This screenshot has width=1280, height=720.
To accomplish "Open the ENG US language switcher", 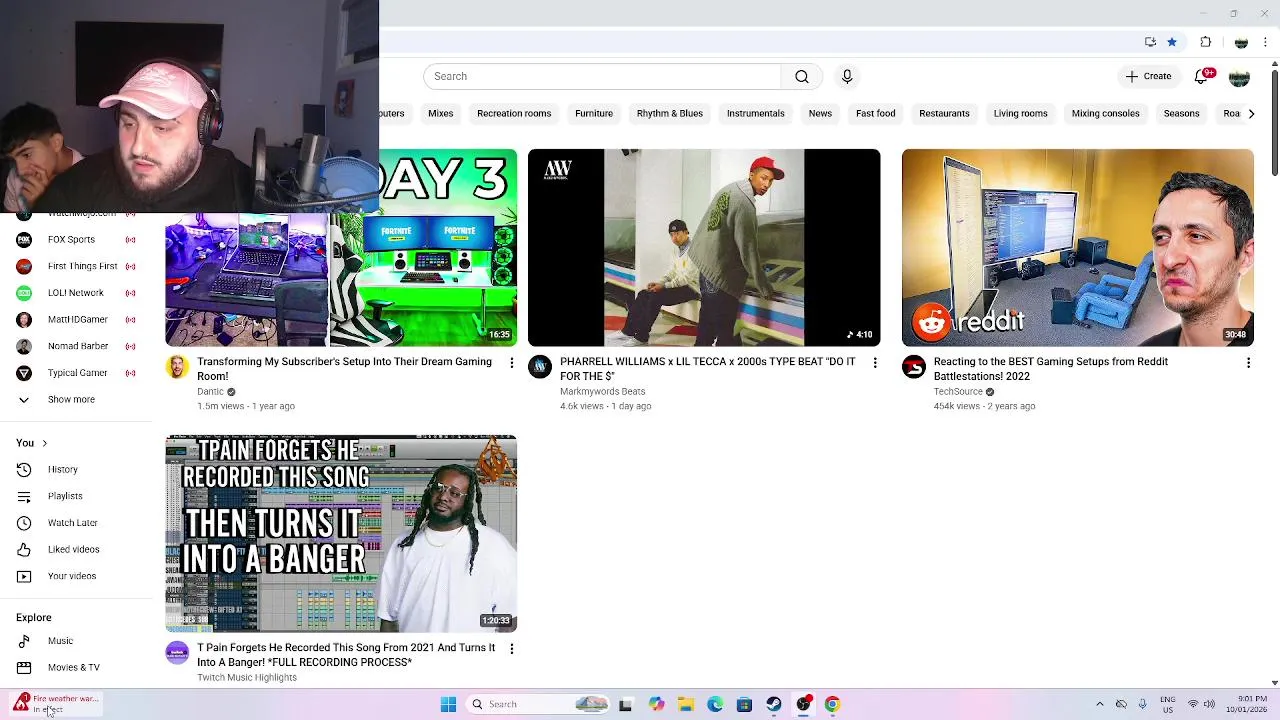I will (x=1168, y=704).
